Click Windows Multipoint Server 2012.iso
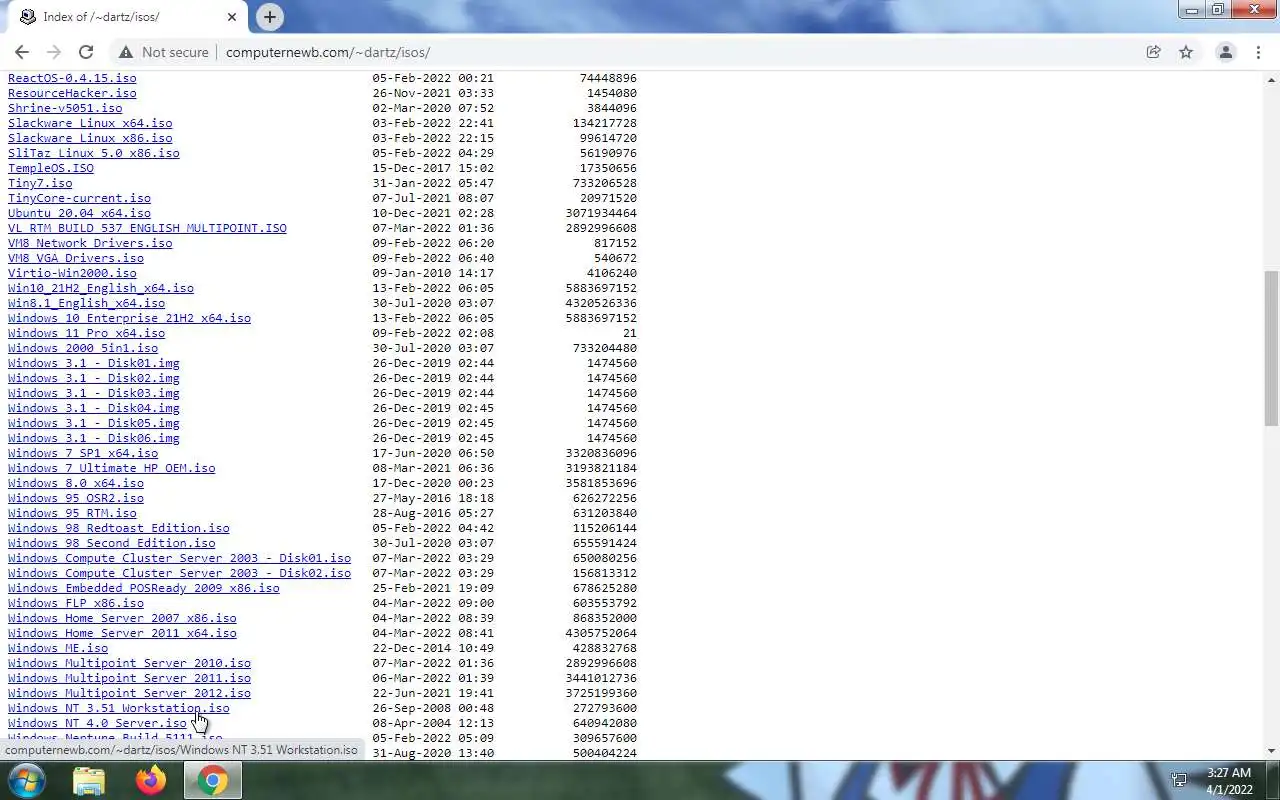The image size is (1280, 800). [129, 693]
